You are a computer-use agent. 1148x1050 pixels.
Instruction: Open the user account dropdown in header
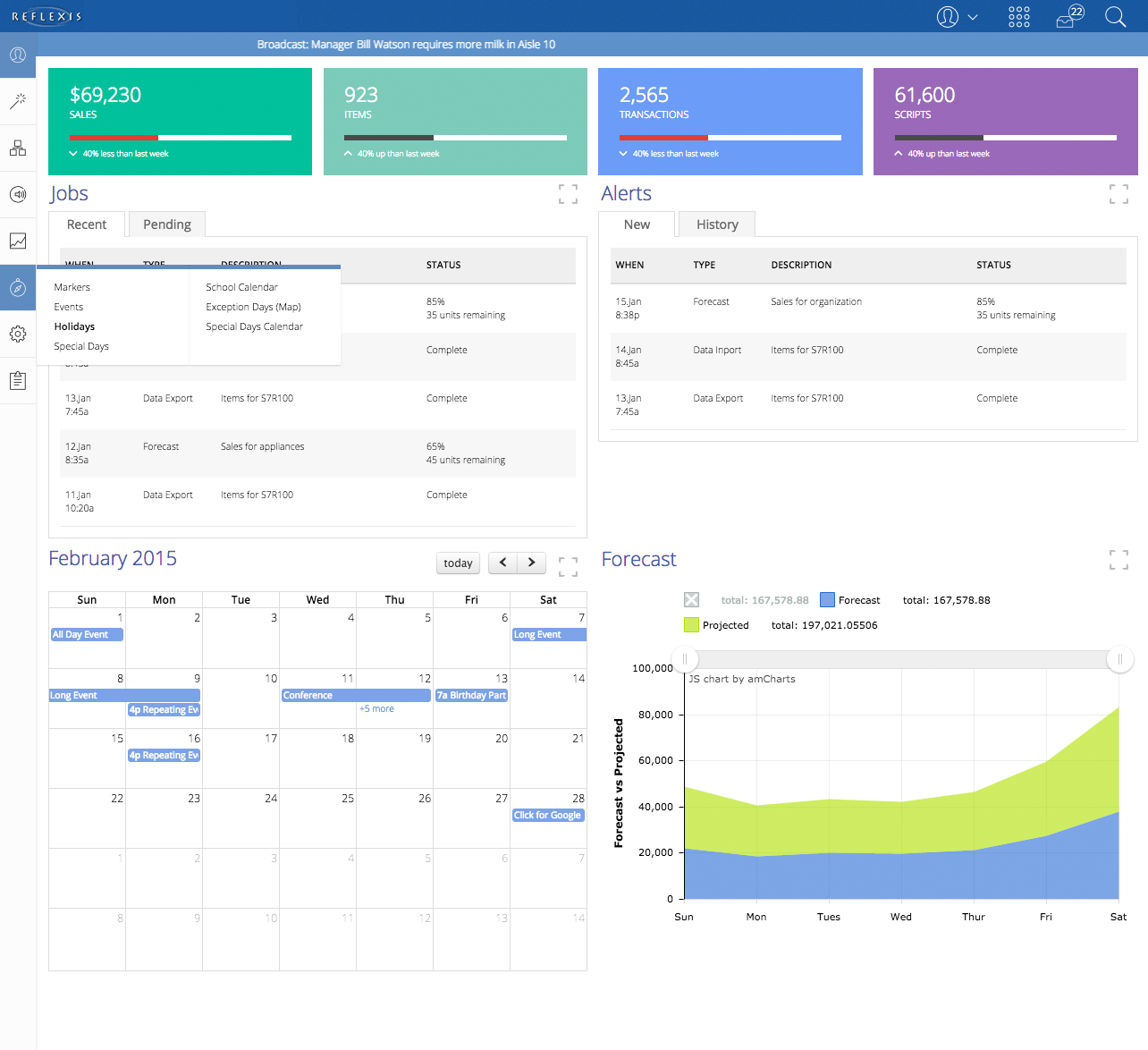click(957, 17)
